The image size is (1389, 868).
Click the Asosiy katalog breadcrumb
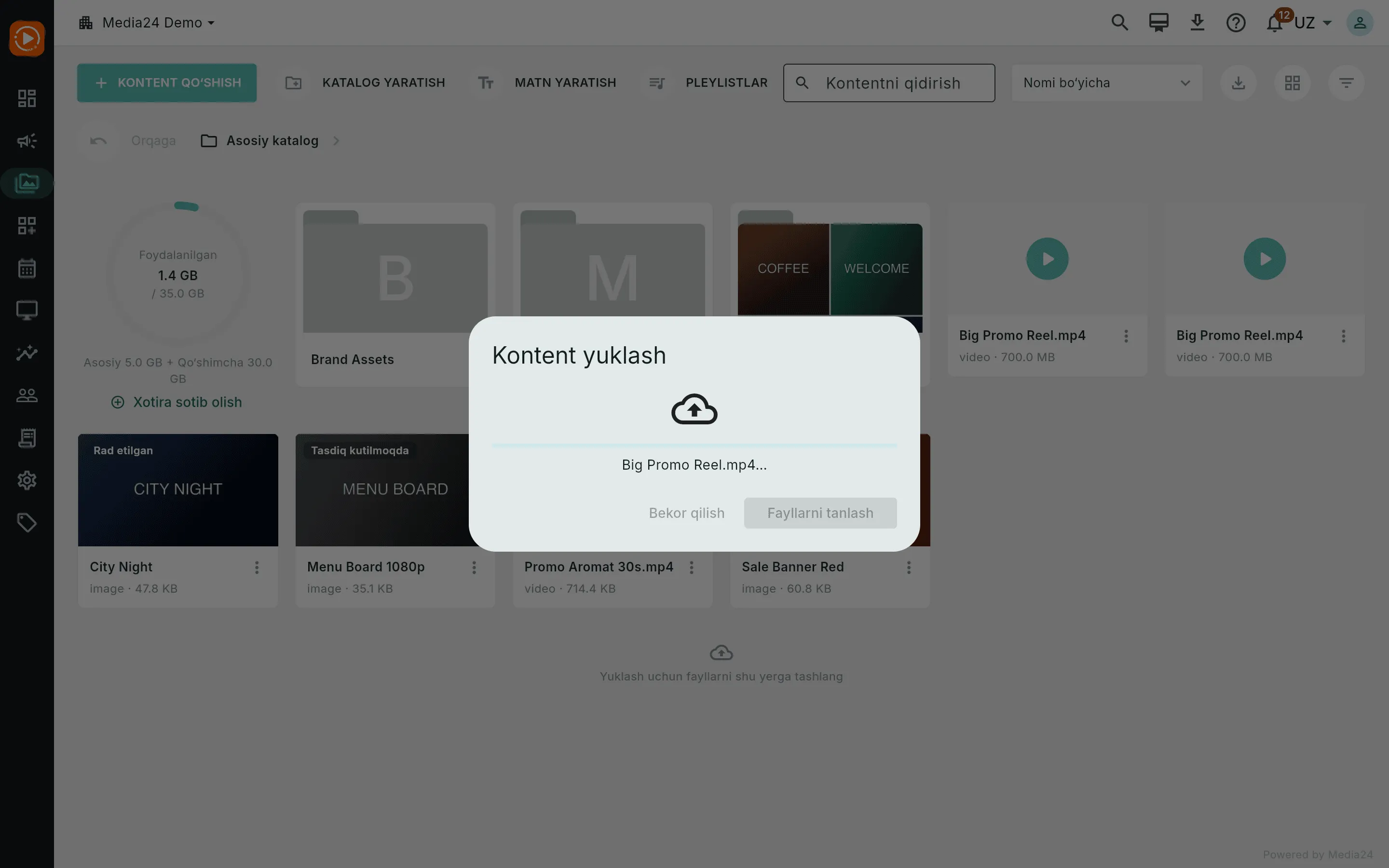pos(259,141)
